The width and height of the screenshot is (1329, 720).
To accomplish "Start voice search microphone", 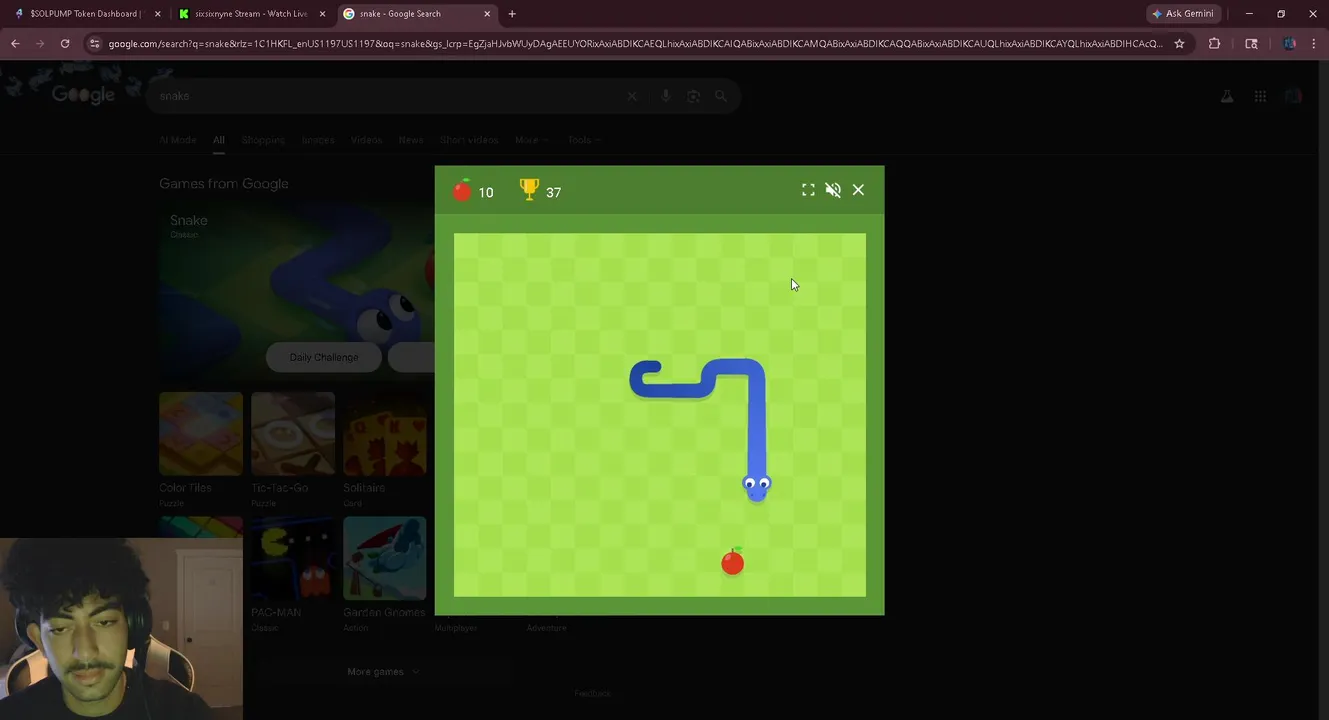I will [x=665, y=96].
